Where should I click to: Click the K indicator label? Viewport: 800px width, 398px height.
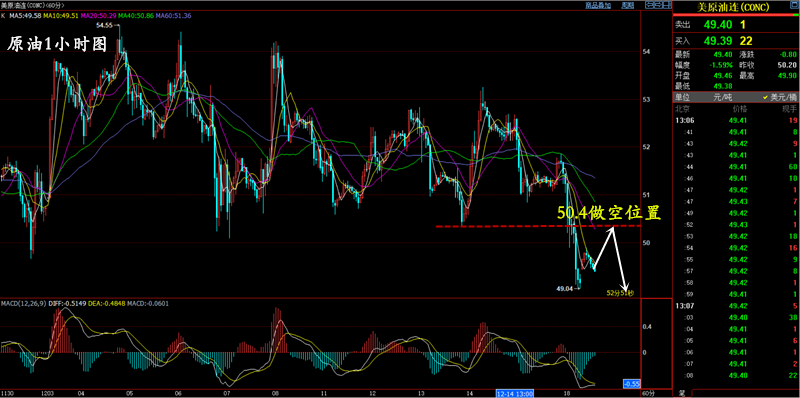[x=3, y=16]
